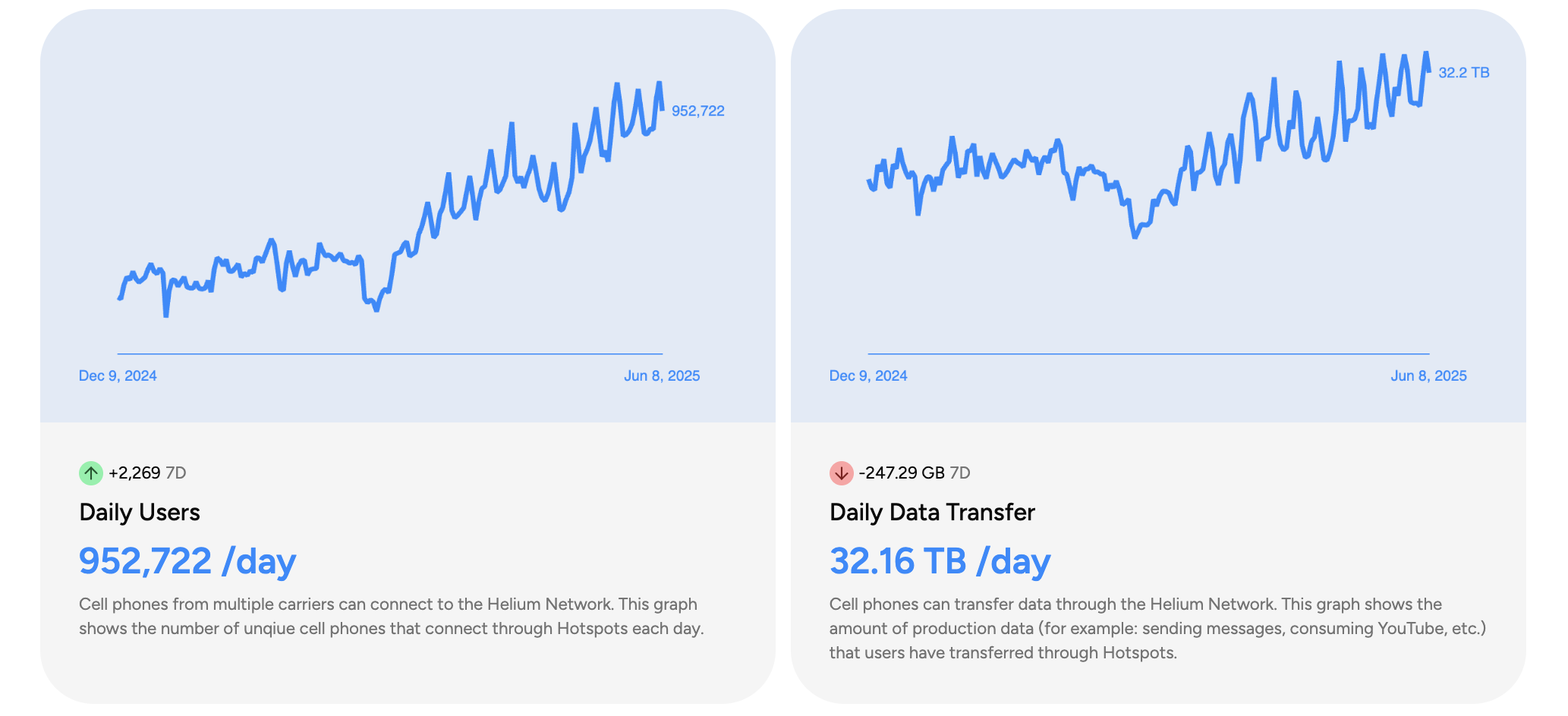This screenshot has width=1568, height=716.
Task: Select the 7D label beside -247.29 GB
Action: click(x=960, y=473)
